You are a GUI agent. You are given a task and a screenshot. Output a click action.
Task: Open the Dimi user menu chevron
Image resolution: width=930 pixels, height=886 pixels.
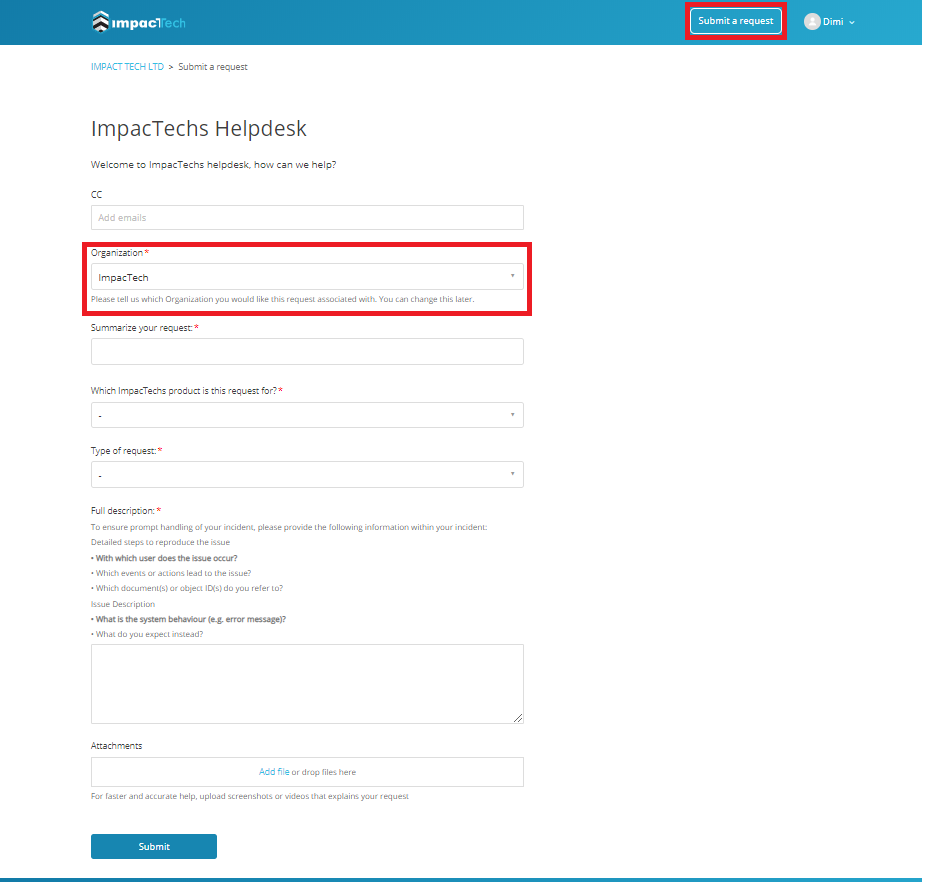(852, 23)
